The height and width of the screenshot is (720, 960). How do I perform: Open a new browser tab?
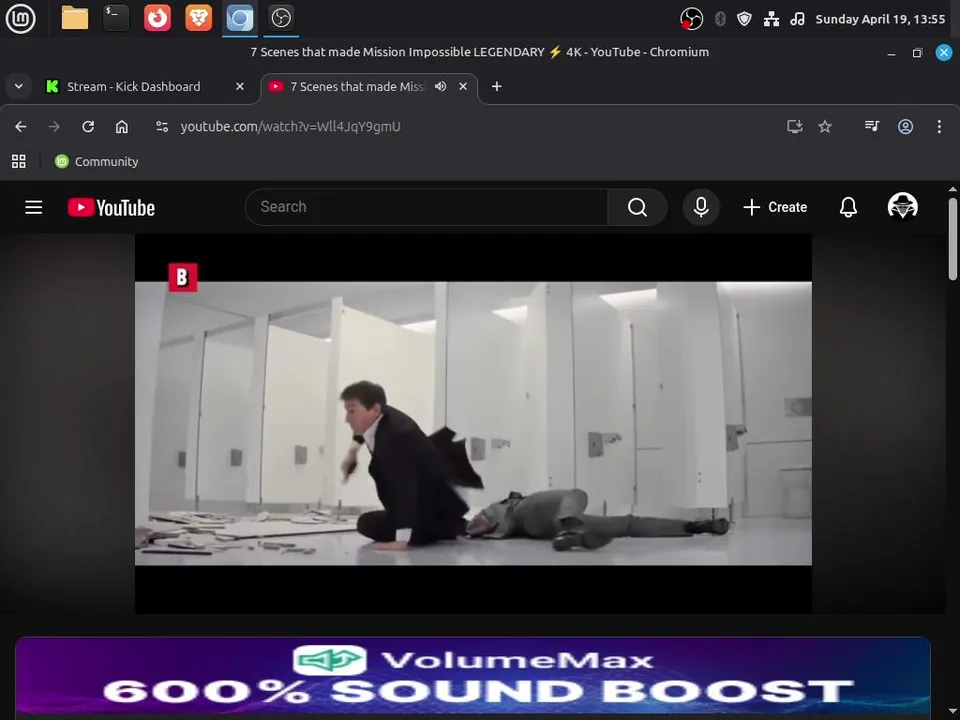point(497,86)
